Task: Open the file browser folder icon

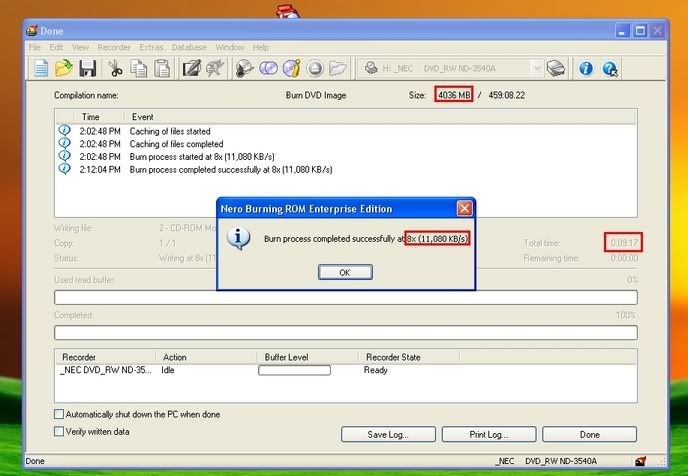Action: point(337,68)
